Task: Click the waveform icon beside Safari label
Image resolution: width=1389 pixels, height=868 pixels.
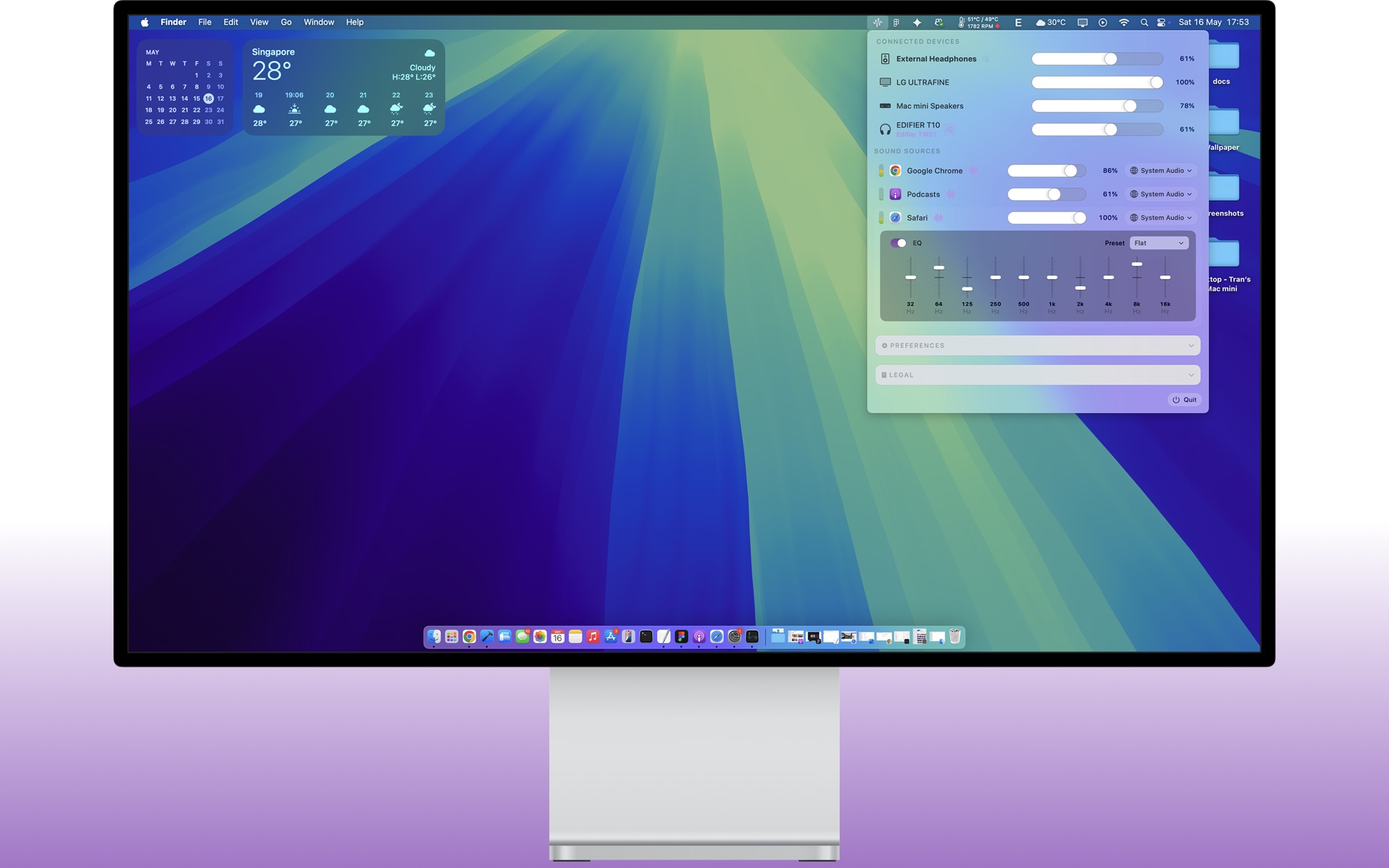Action: [938, 218]
